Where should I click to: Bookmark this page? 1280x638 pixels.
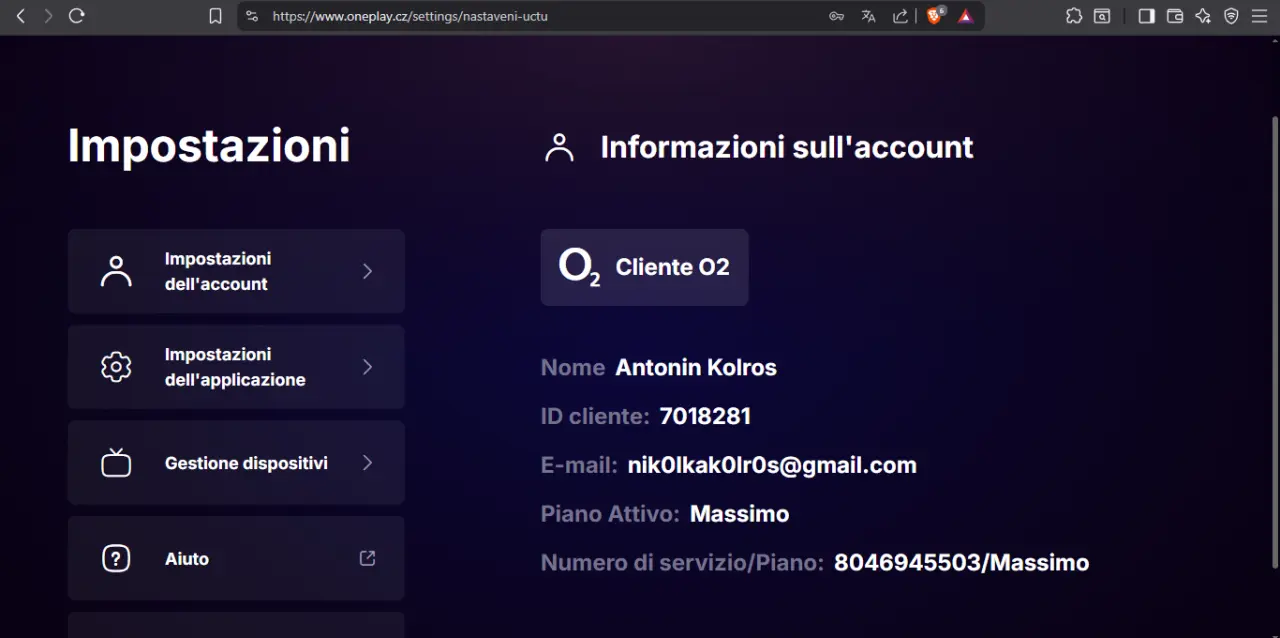click(215, 16)
